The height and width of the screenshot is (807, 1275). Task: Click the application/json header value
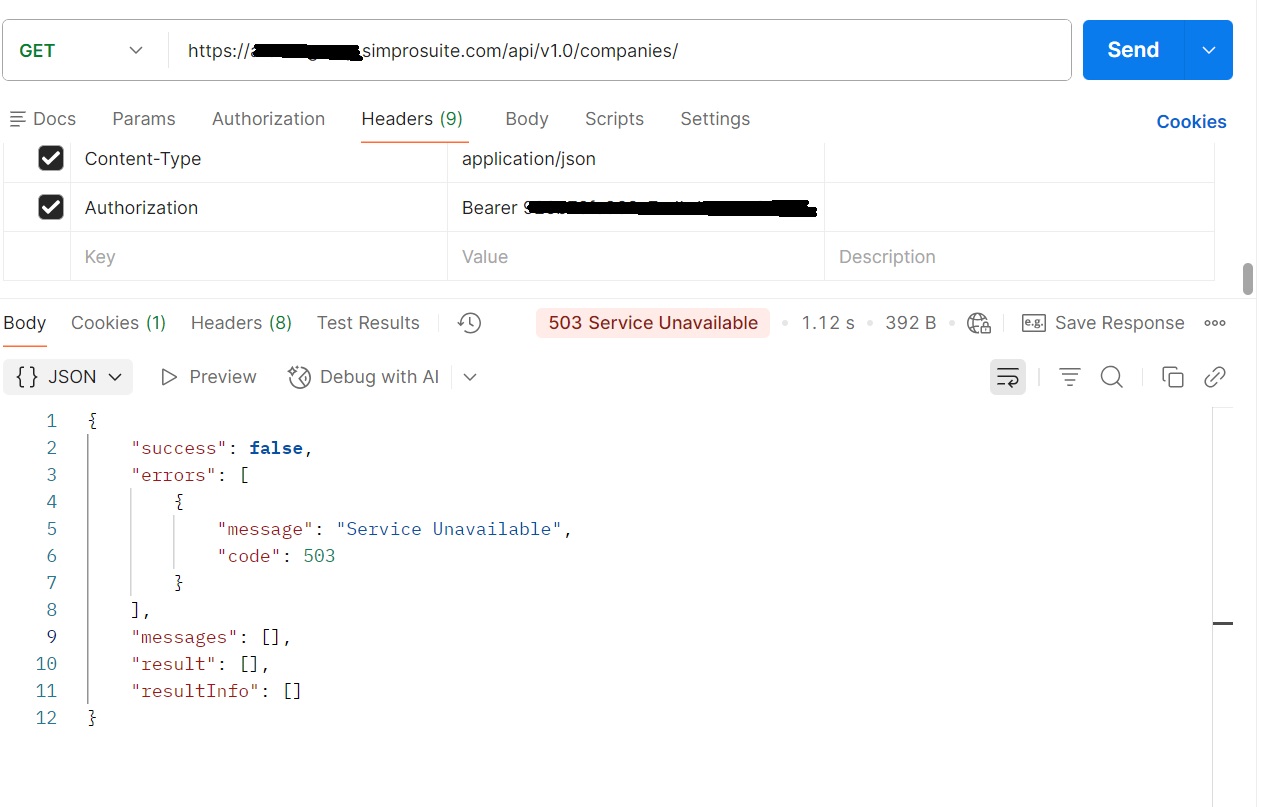pos(529,158)
